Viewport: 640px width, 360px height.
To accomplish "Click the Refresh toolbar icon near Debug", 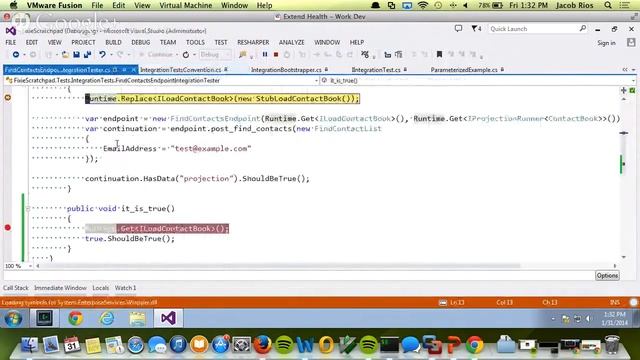I will coord(186,55).
